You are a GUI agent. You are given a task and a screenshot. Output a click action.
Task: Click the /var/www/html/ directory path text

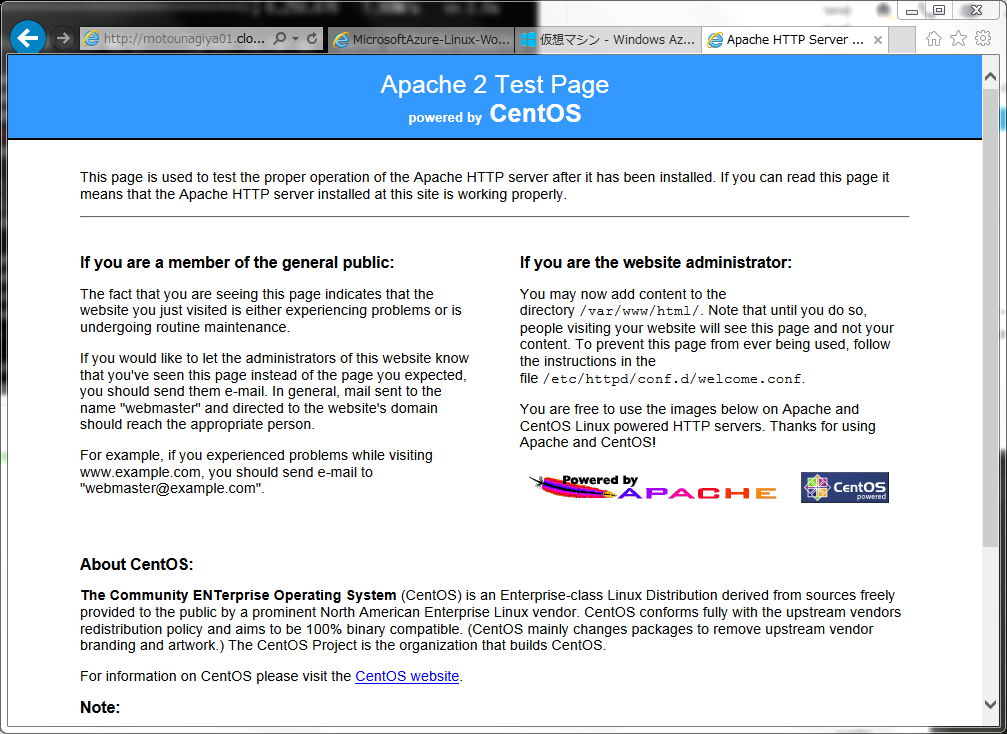641,311
